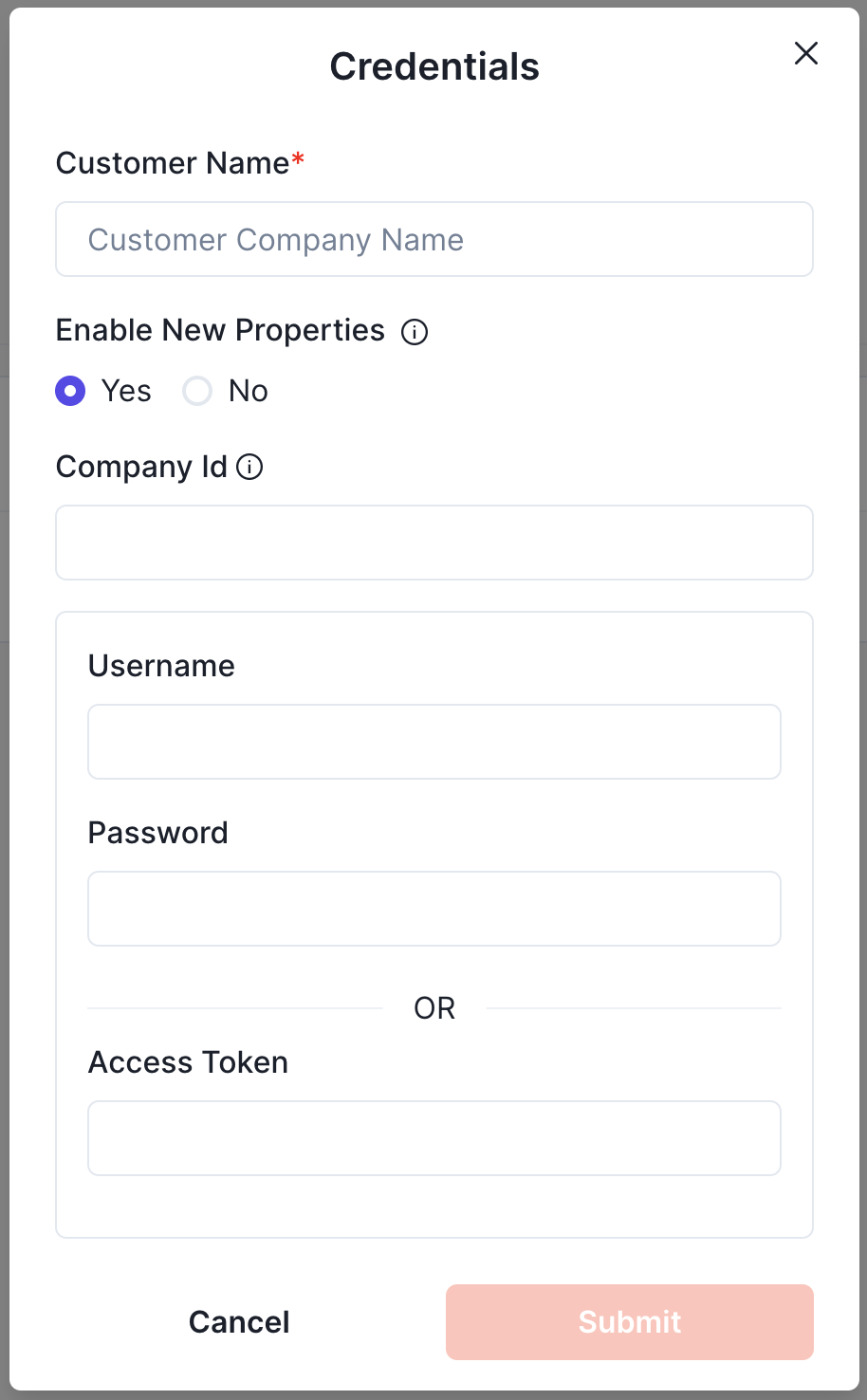The width and height of the screenshot is (867, 1400).
Task: Click the Access Token label
Action: (x=188, y=1062)
